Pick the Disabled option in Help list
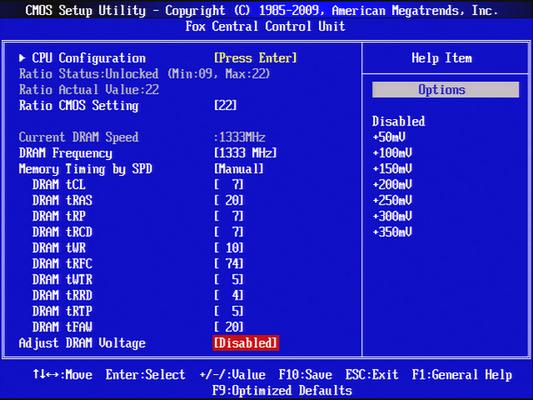 tap(398, 121)
